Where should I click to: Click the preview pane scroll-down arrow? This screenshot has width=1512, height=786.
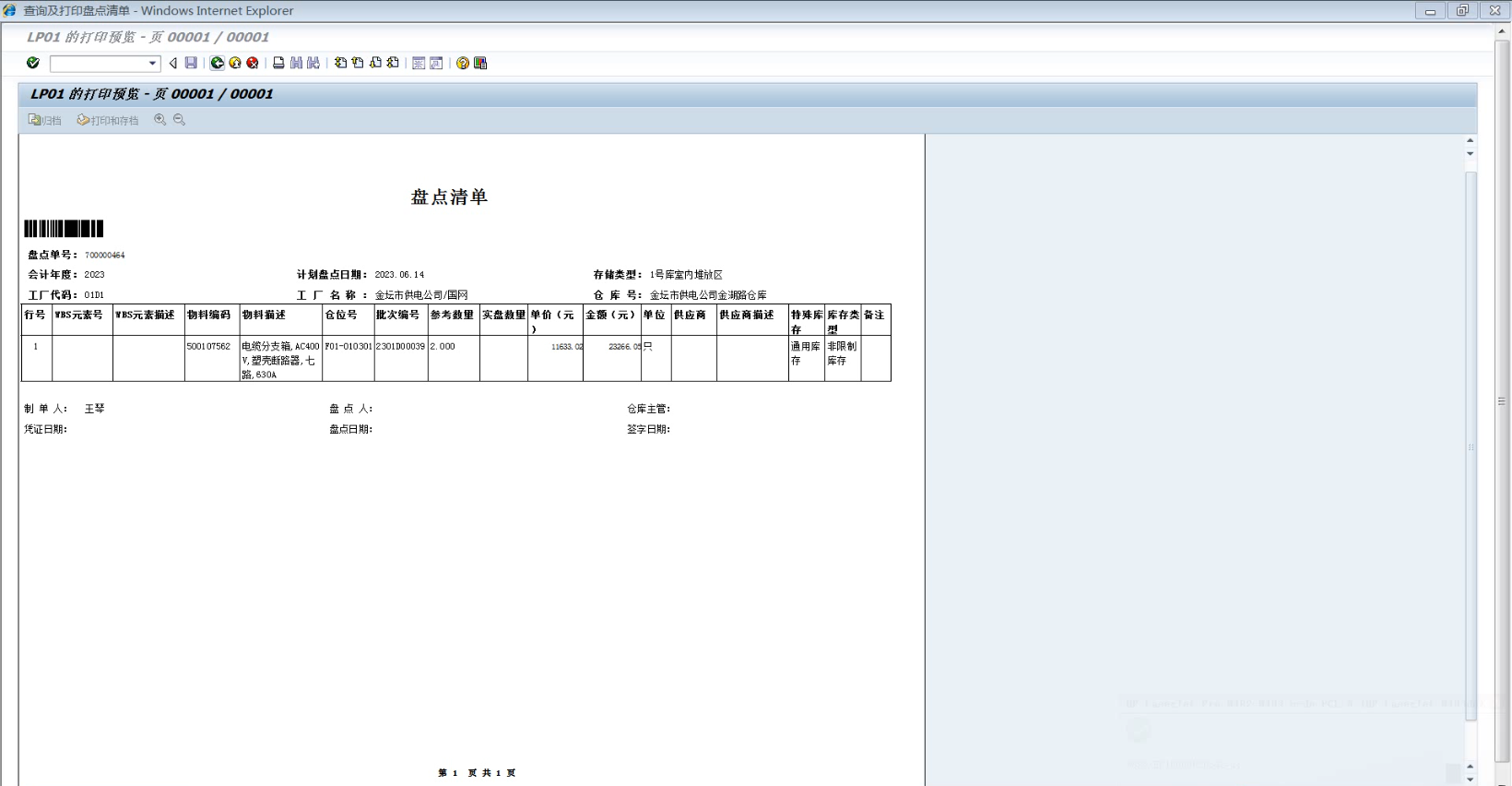click(1470, 779)
